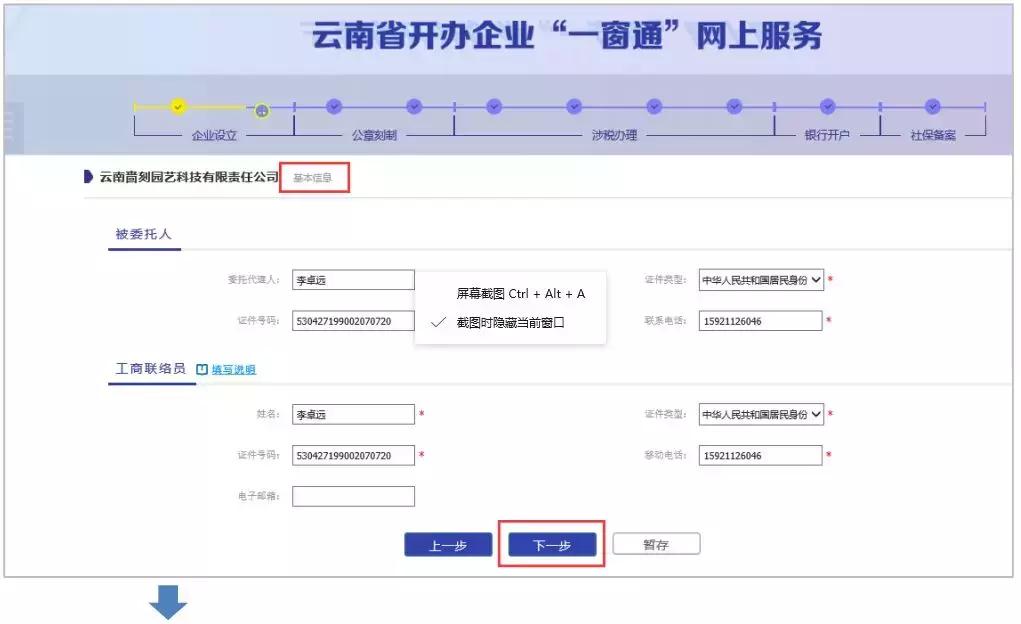Click the 下一步 button

551,544
